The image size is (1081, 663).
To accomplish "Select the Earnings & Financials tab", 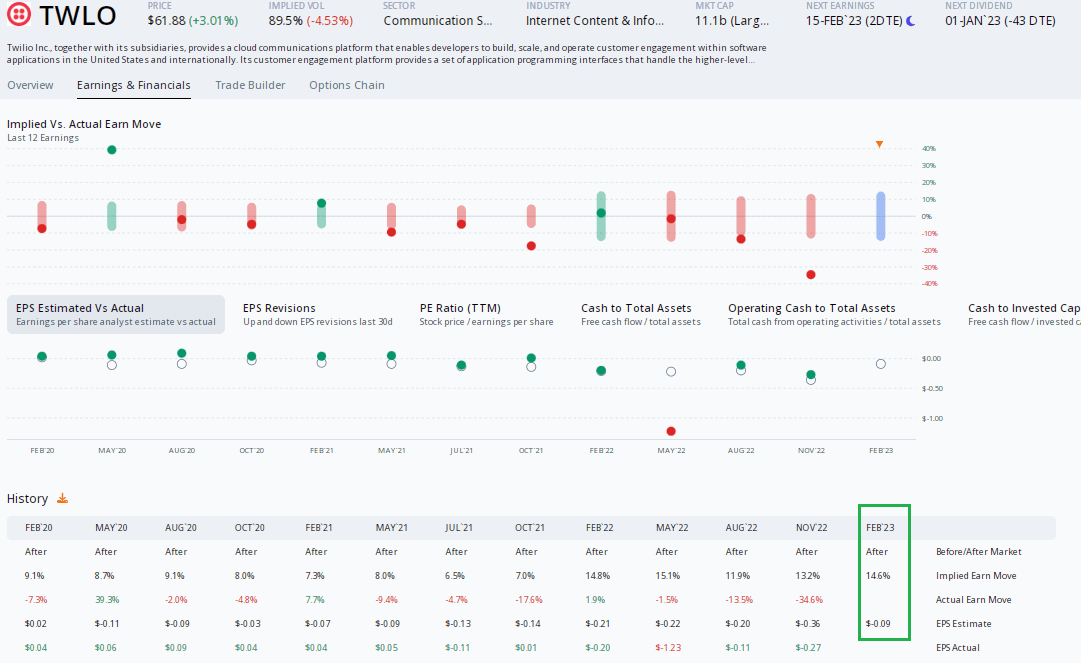I will click(134, 85).
